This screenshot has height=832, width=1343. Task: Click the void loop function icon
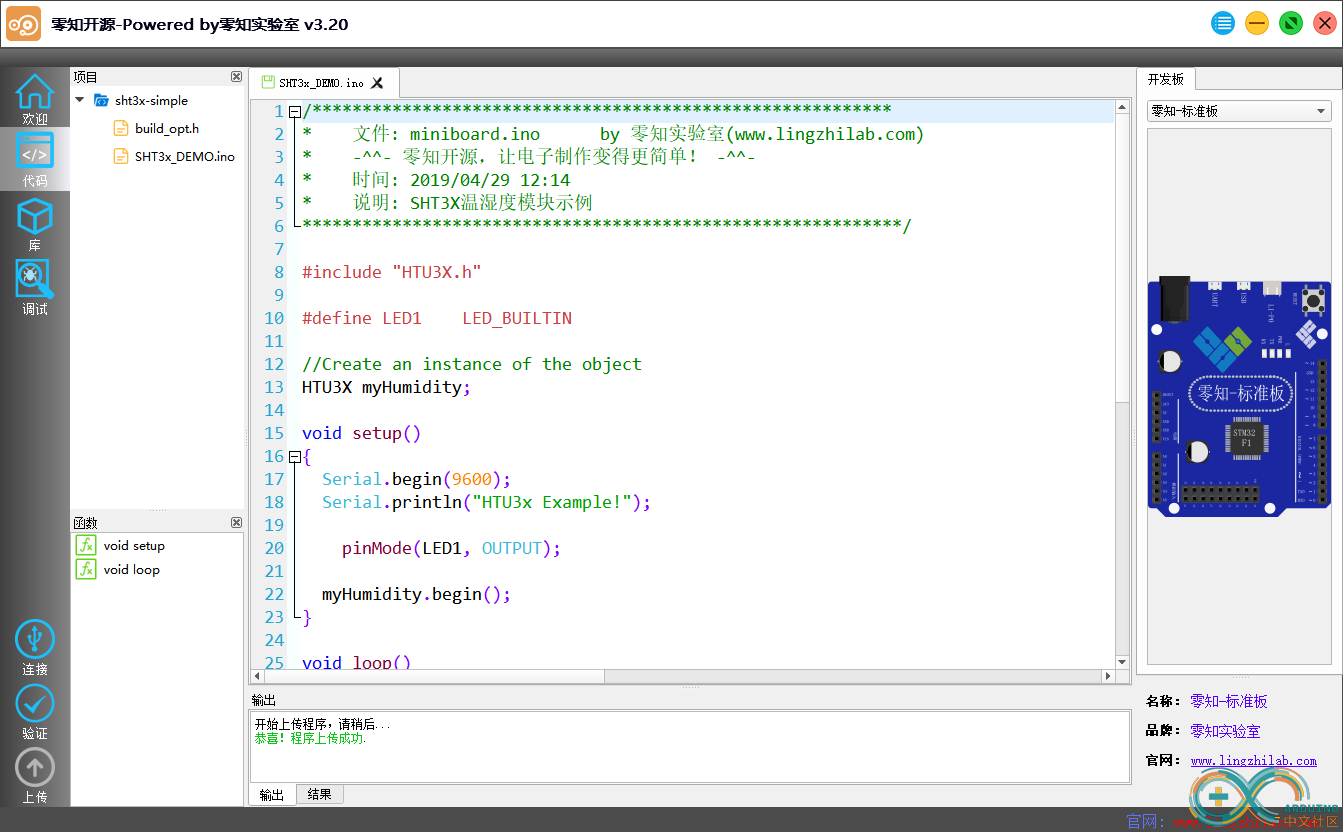tap(86, 569)
